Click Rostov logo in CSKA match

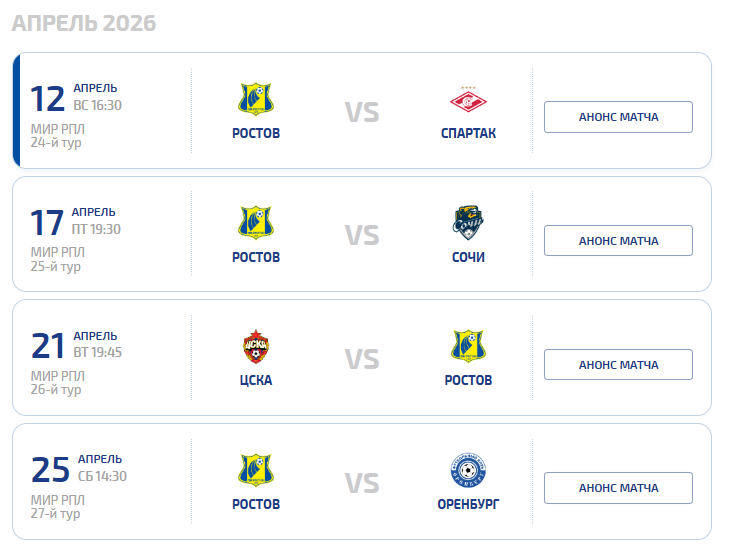[x=468, y=347]
